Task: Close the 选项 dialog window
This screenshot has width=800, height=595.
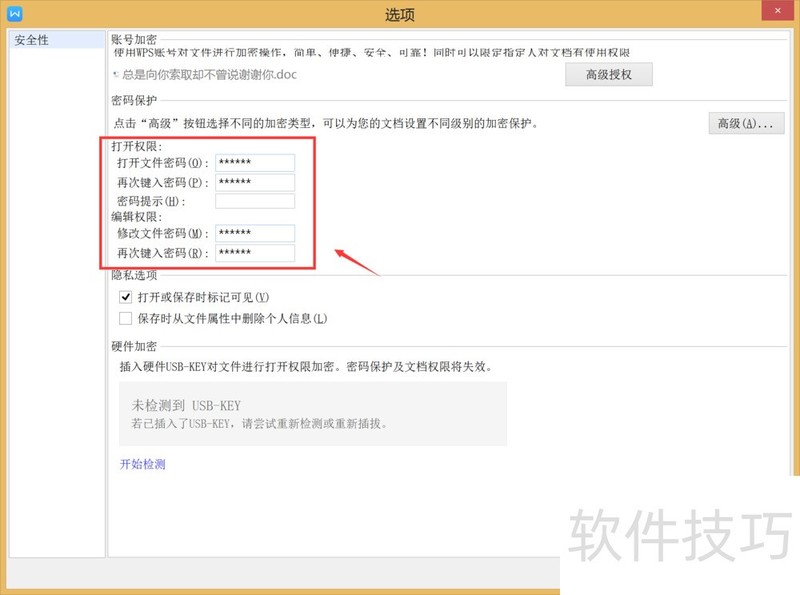Action: tap(777, 10)
